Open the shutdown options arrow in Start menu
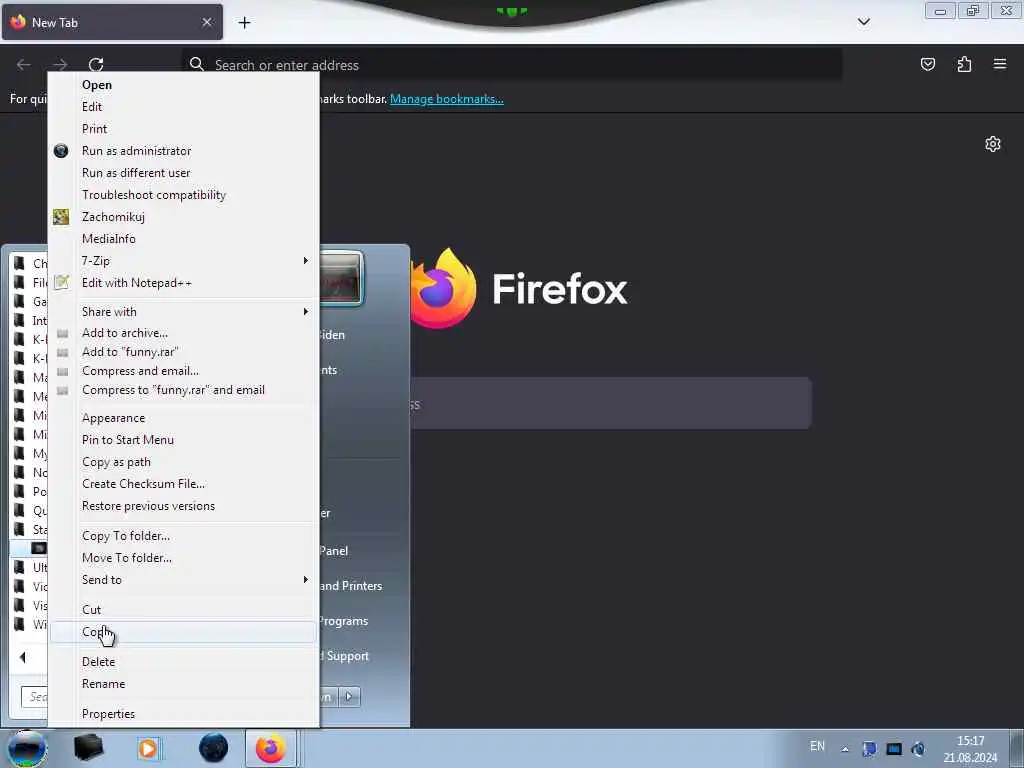The image size is (1024, 768). tap(349, 696)
